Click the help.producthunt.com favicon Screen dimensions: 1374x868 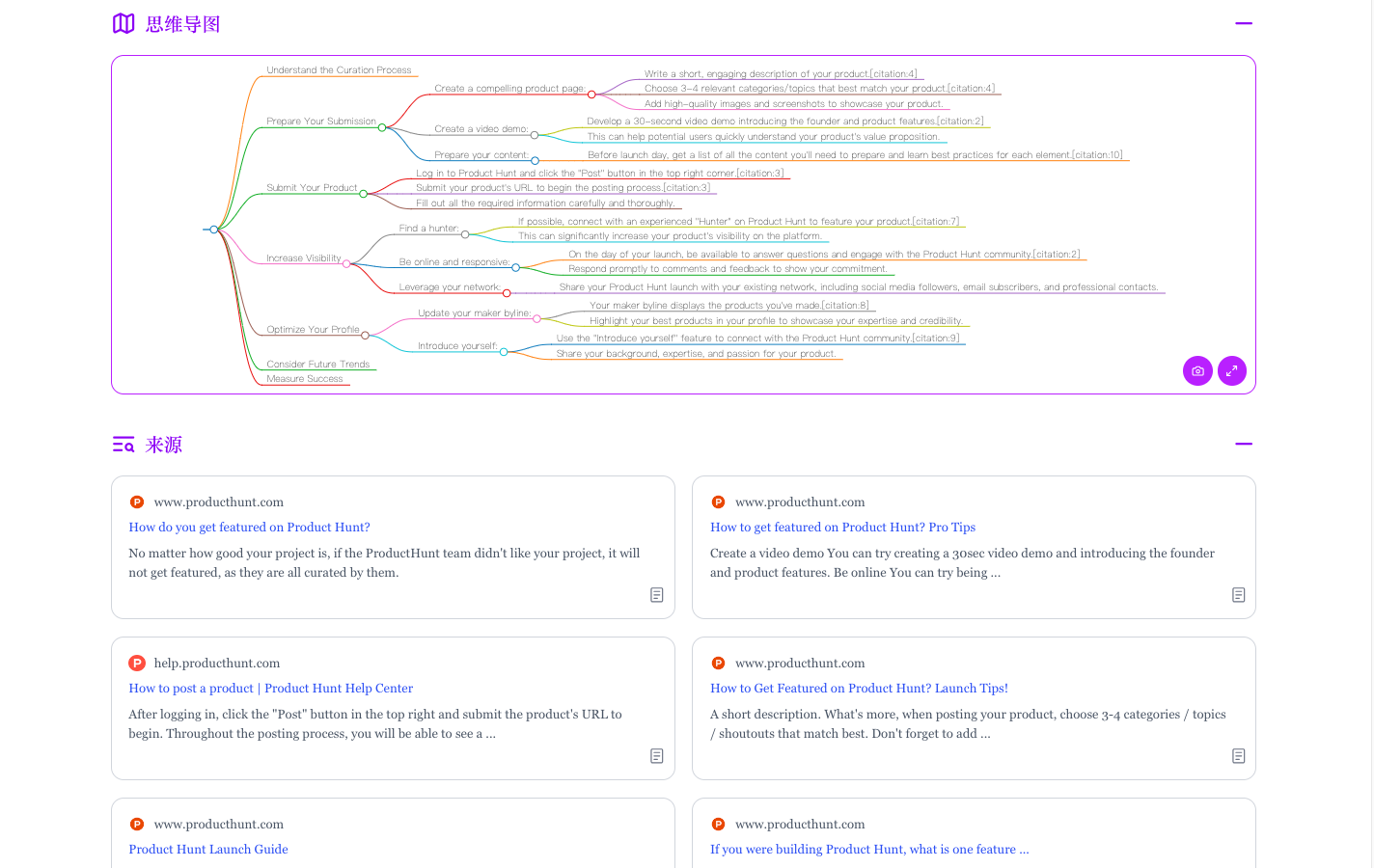[x=137, y=664]
